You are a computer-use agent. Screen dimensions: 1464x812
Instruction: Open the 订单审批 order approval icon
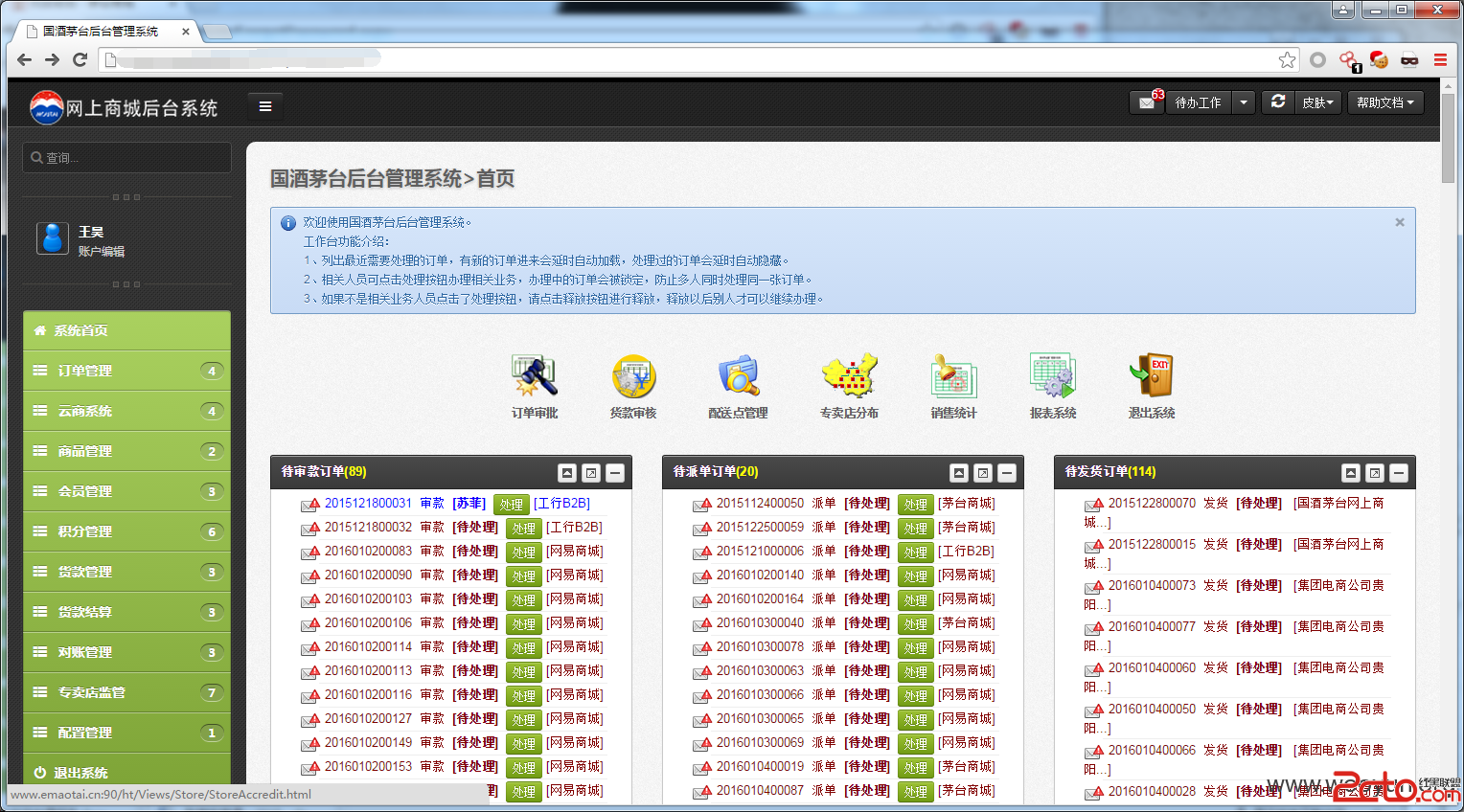pos(535,376)
